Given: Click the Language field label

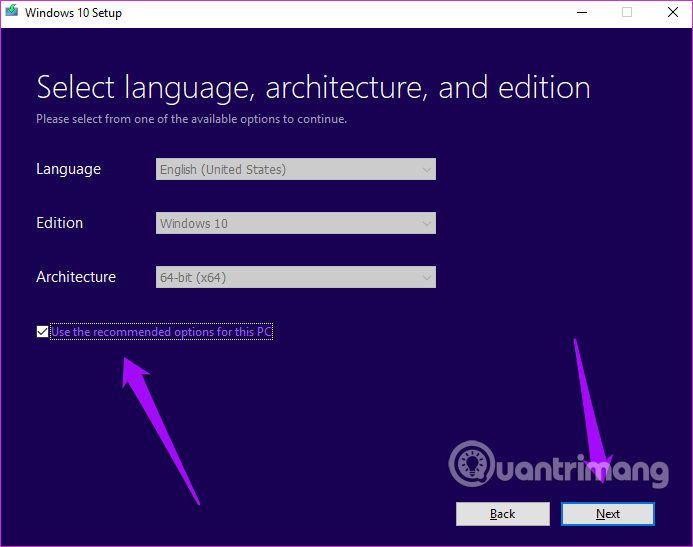Looking at the screenshot, I should point(69,169).
